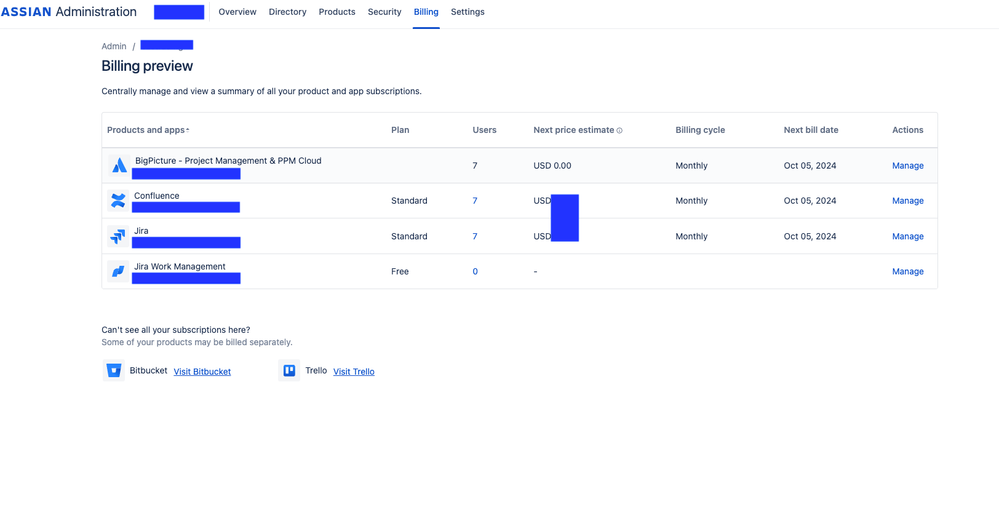
Task: Click the Billing cycle column header
Action: click(x=700, y=130)
